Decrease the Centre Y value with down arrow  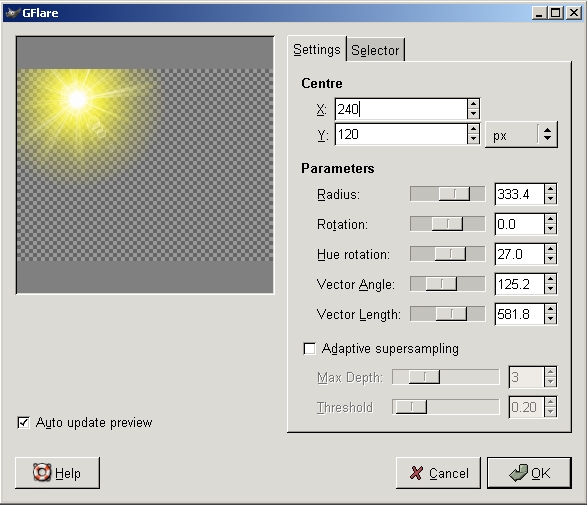pos(473,139)
